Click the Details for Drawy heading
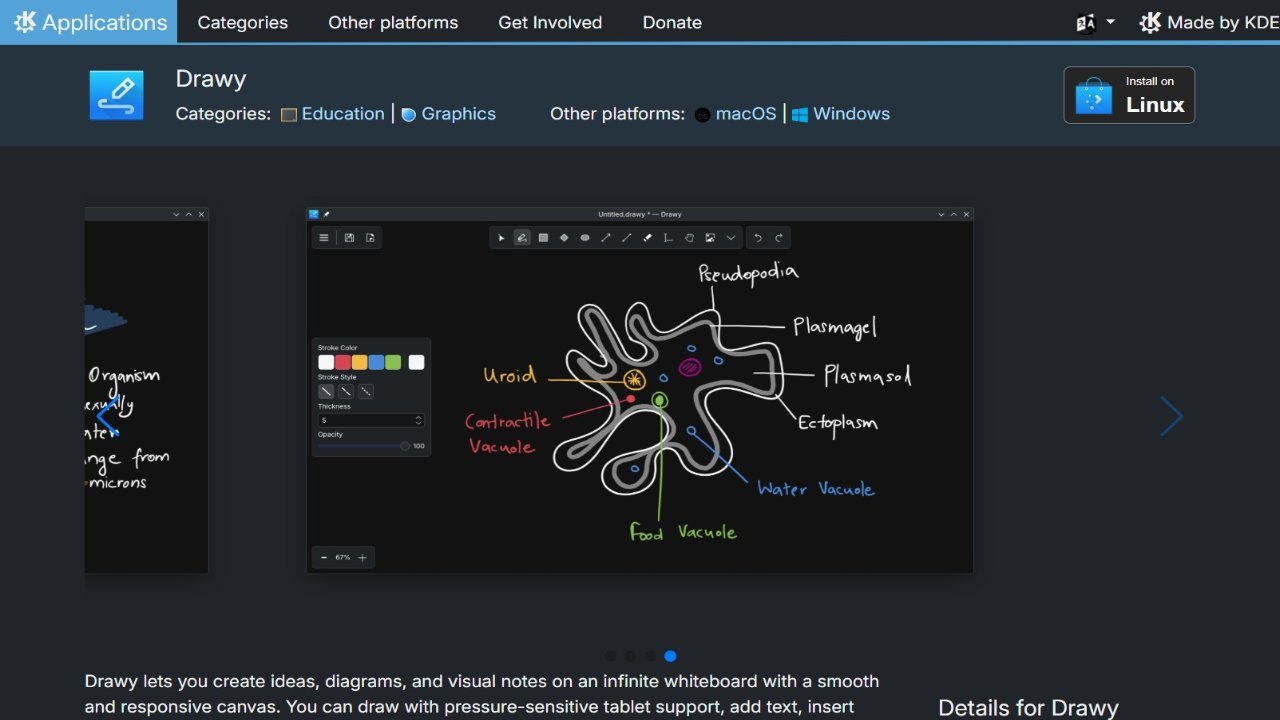 1028,708
